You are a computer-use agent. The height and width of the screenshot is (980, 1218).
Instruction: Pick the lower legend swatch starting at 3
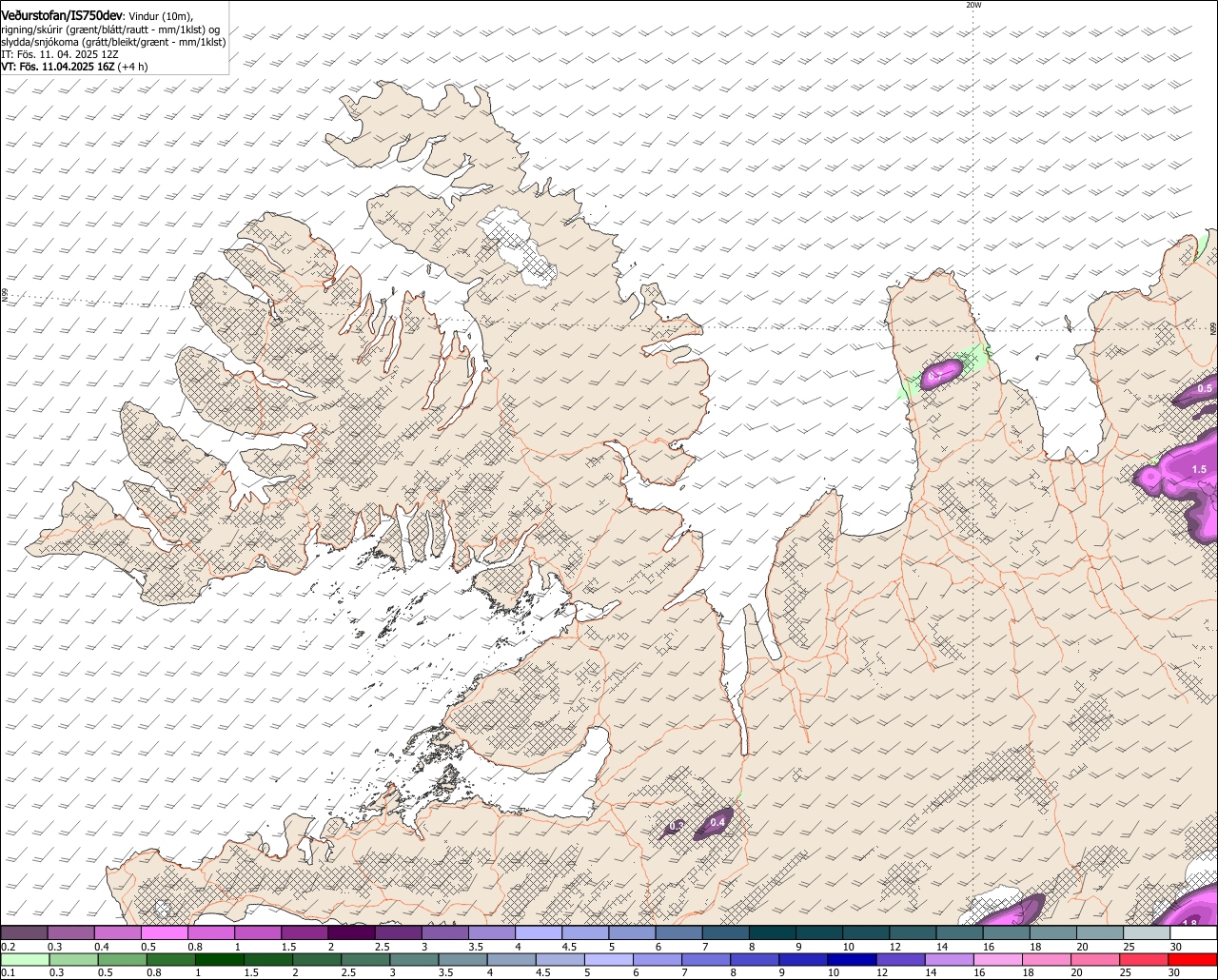point(415,960)
